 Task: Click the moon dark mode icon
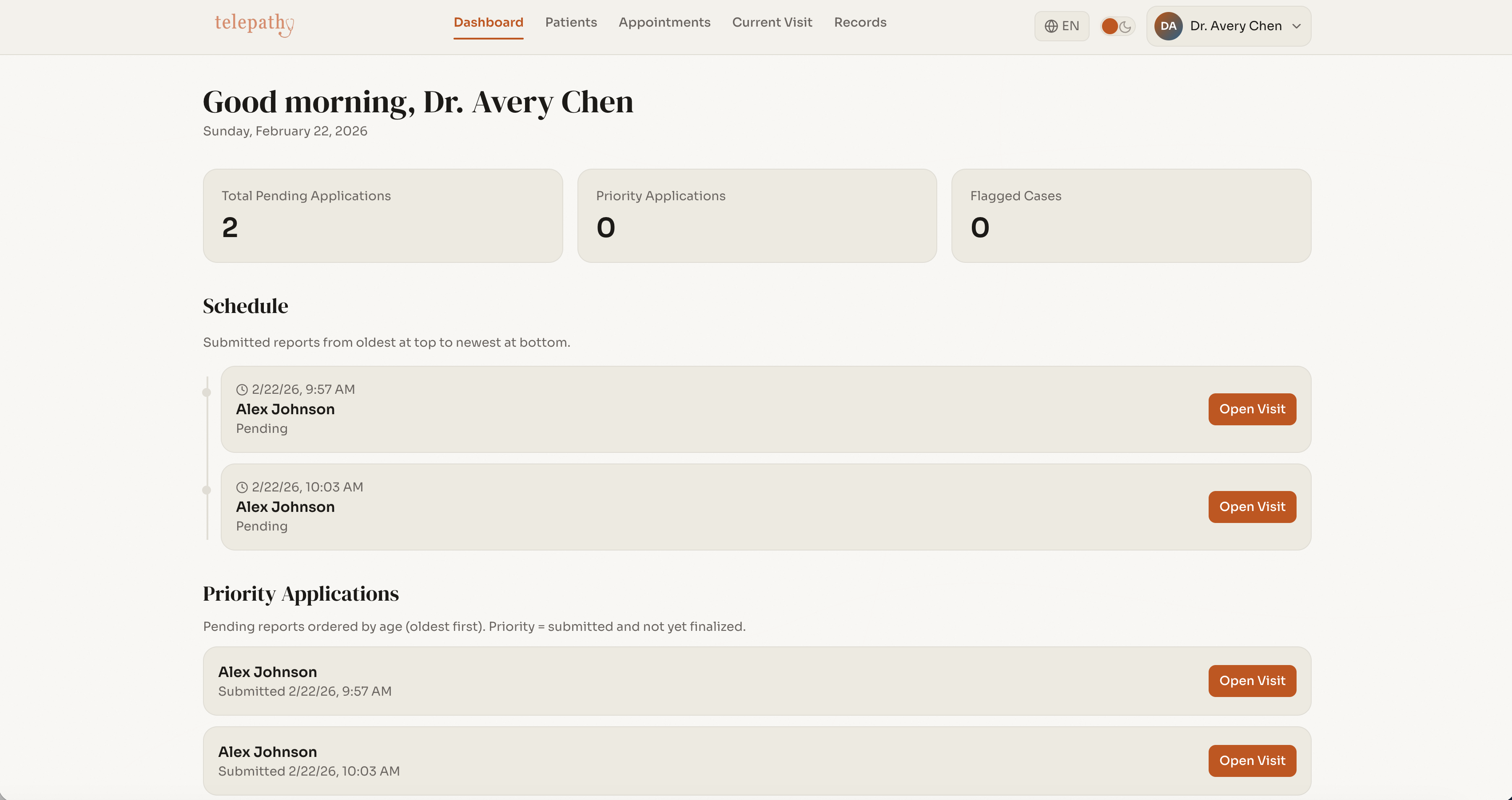coord(1125,26)
